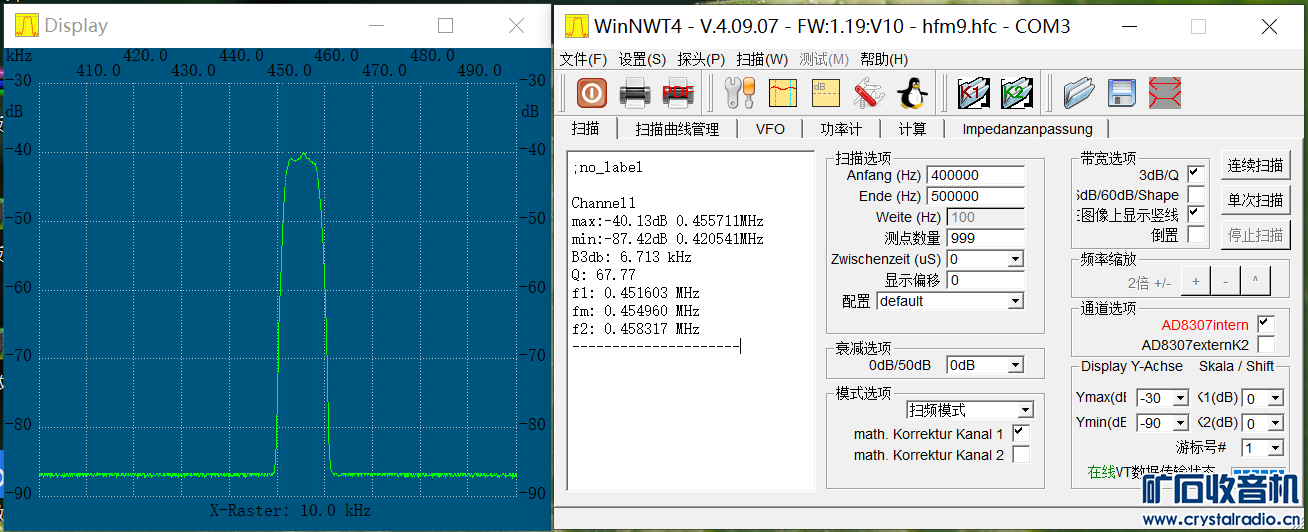
Task: Click the yellow dB chart icon
Action: tap(825, 93)
